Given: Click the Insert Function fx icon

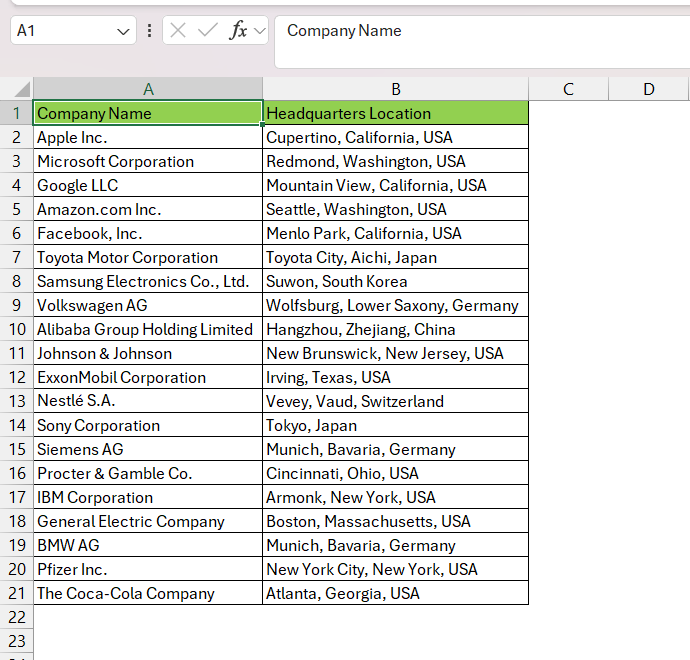Looking at the screenshot, I should (238, 30).
